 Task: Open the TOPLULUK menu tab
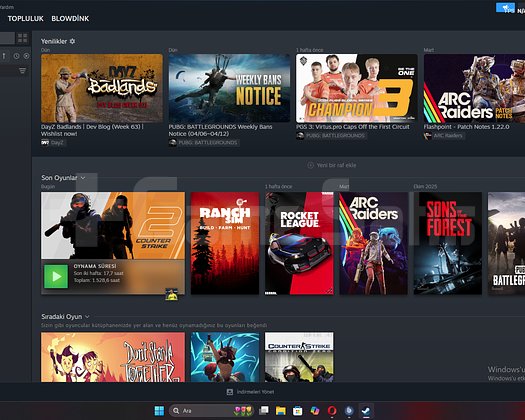[26, 19]
